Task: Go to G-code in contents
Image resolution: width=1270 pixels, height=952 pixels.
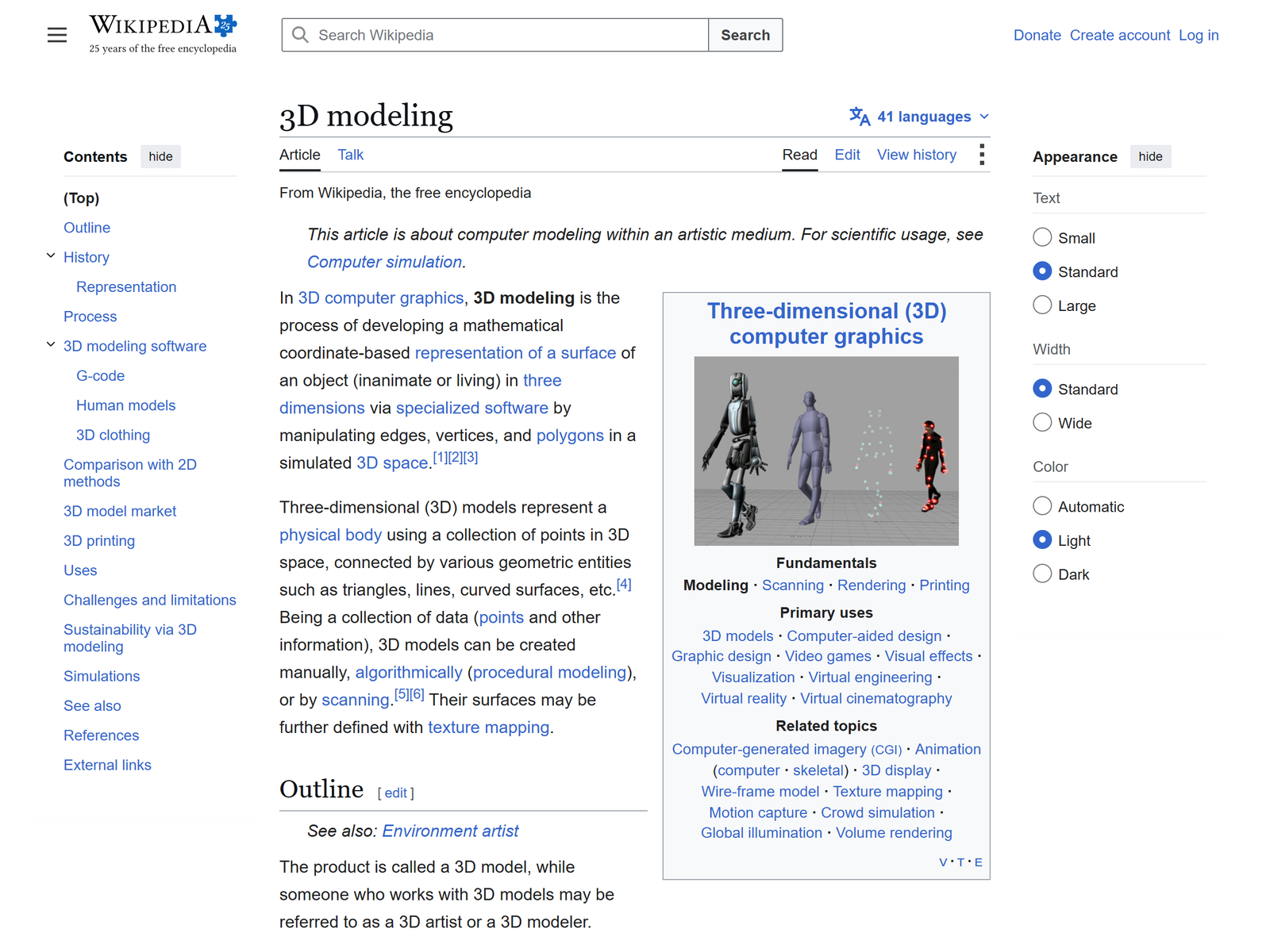Action: pos(100,375)
